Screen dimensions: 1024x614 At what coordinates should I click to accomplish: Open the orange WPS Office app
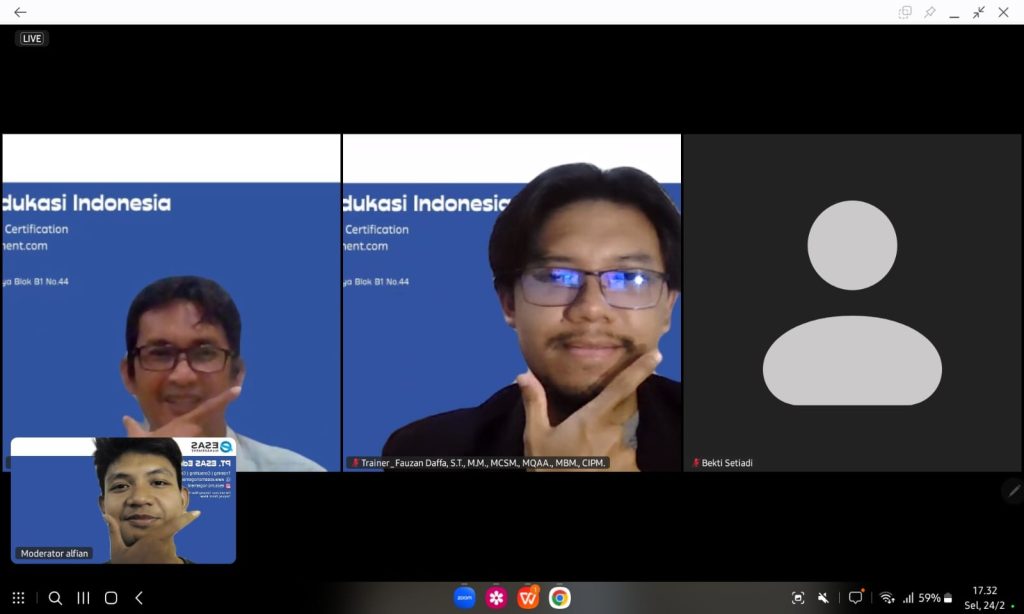tap(528, 598)
